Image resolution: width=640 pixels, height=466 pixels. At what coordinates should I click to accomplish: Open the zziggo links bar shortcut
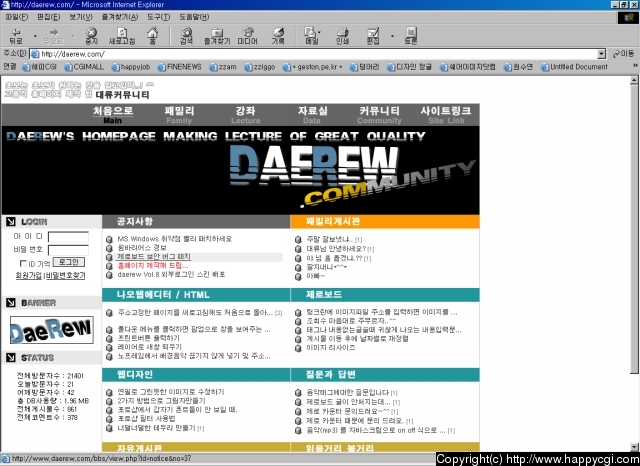[x=260, y=67]
